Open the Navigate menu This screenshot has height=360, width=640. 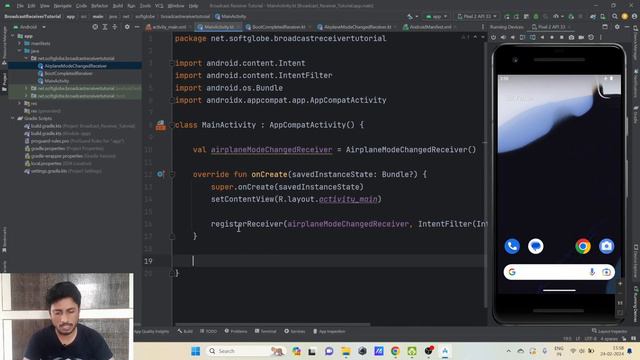62,6
